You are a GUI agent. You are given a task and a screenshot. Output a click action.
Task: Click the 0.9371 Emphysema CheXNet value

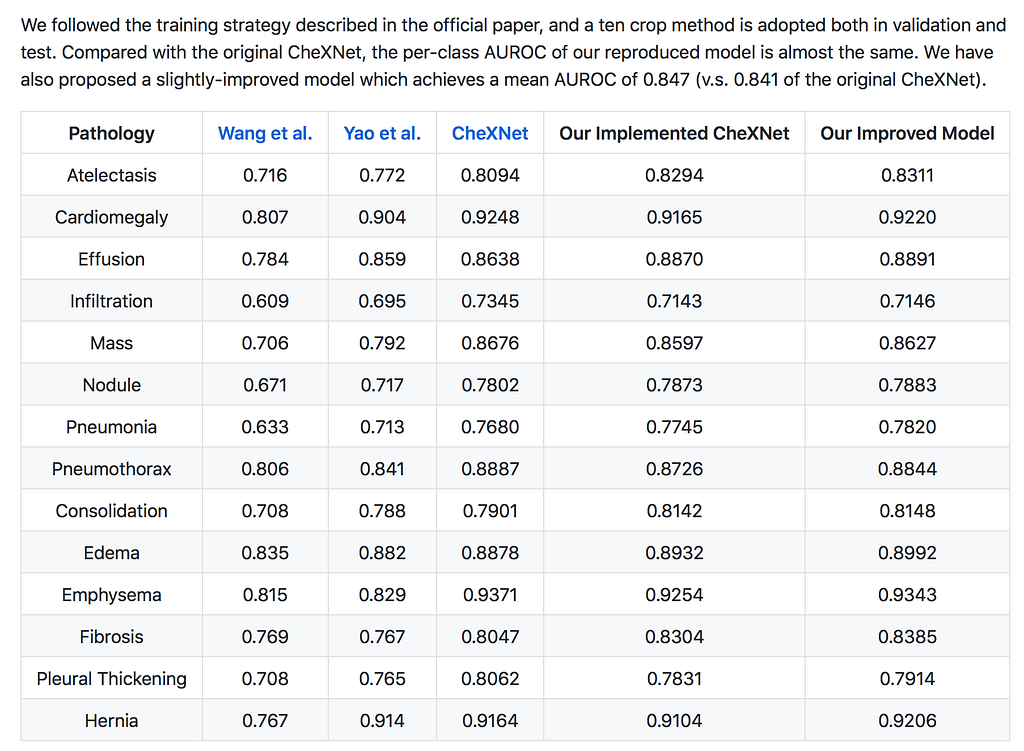[x=490, y=595]
